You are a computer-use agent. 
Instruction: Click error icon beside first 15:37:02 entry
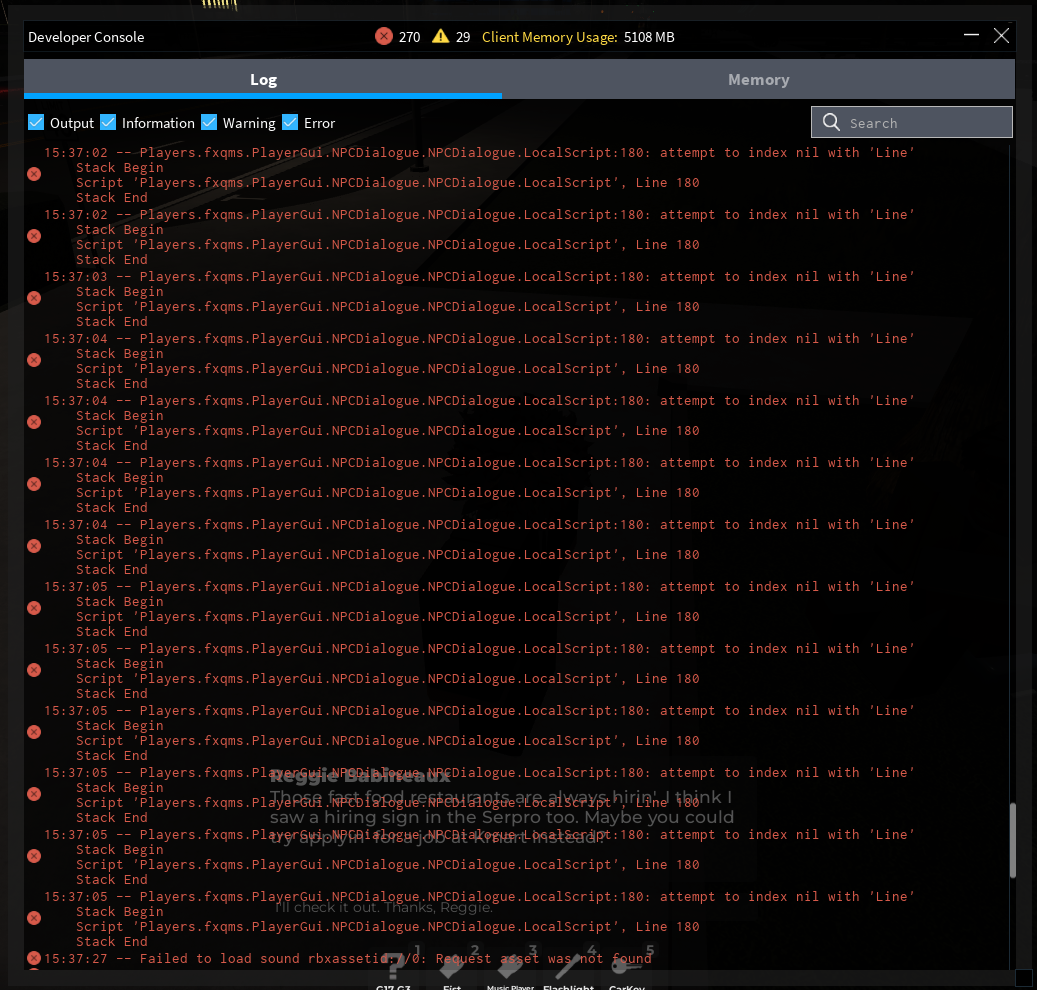(x=34, y=174)
